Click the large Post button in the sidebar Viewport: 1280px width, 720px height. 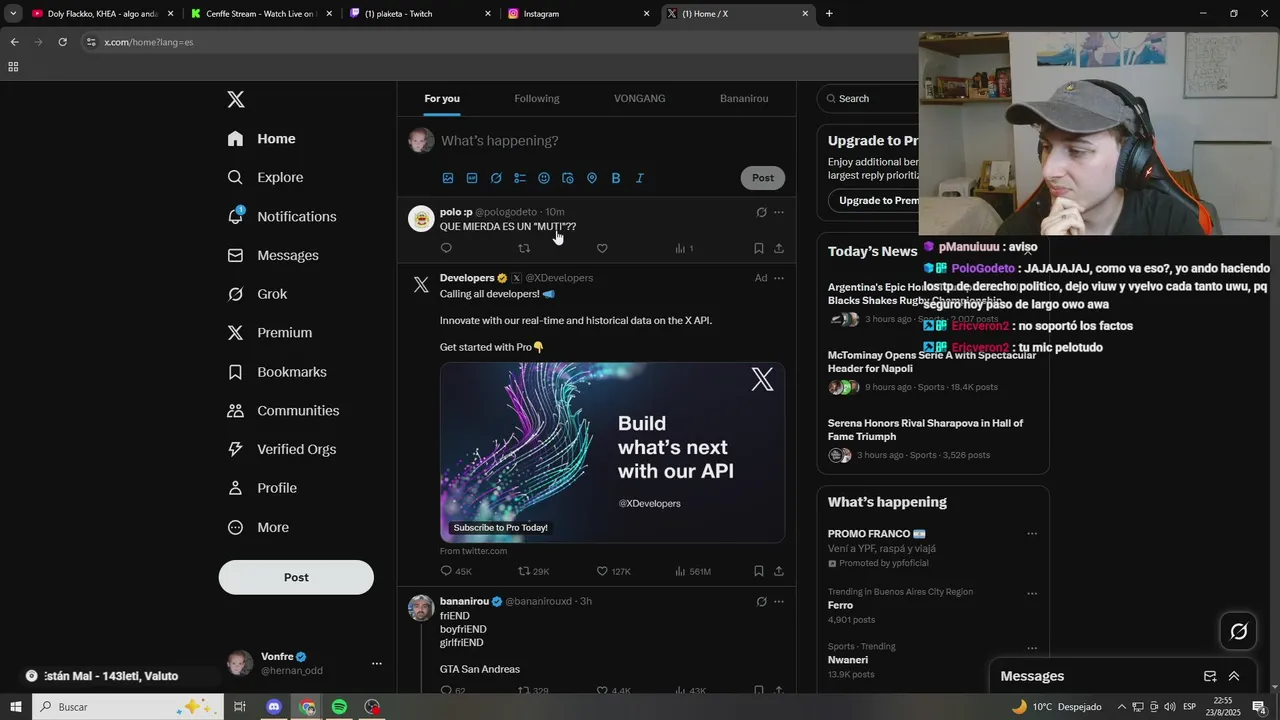296,577
